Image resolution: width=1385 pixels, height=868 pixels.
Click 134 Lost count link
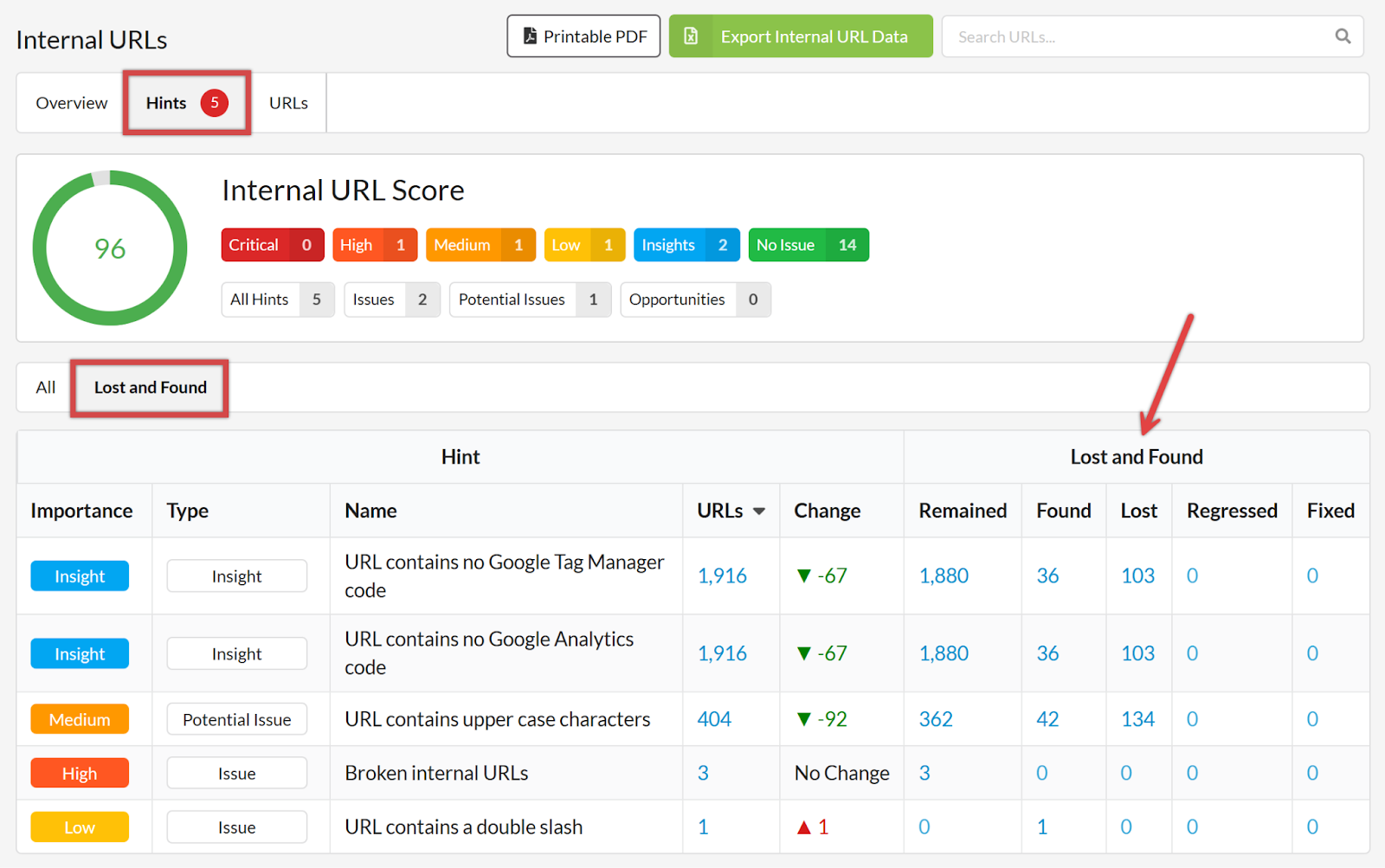click(x=1137, y=719)
